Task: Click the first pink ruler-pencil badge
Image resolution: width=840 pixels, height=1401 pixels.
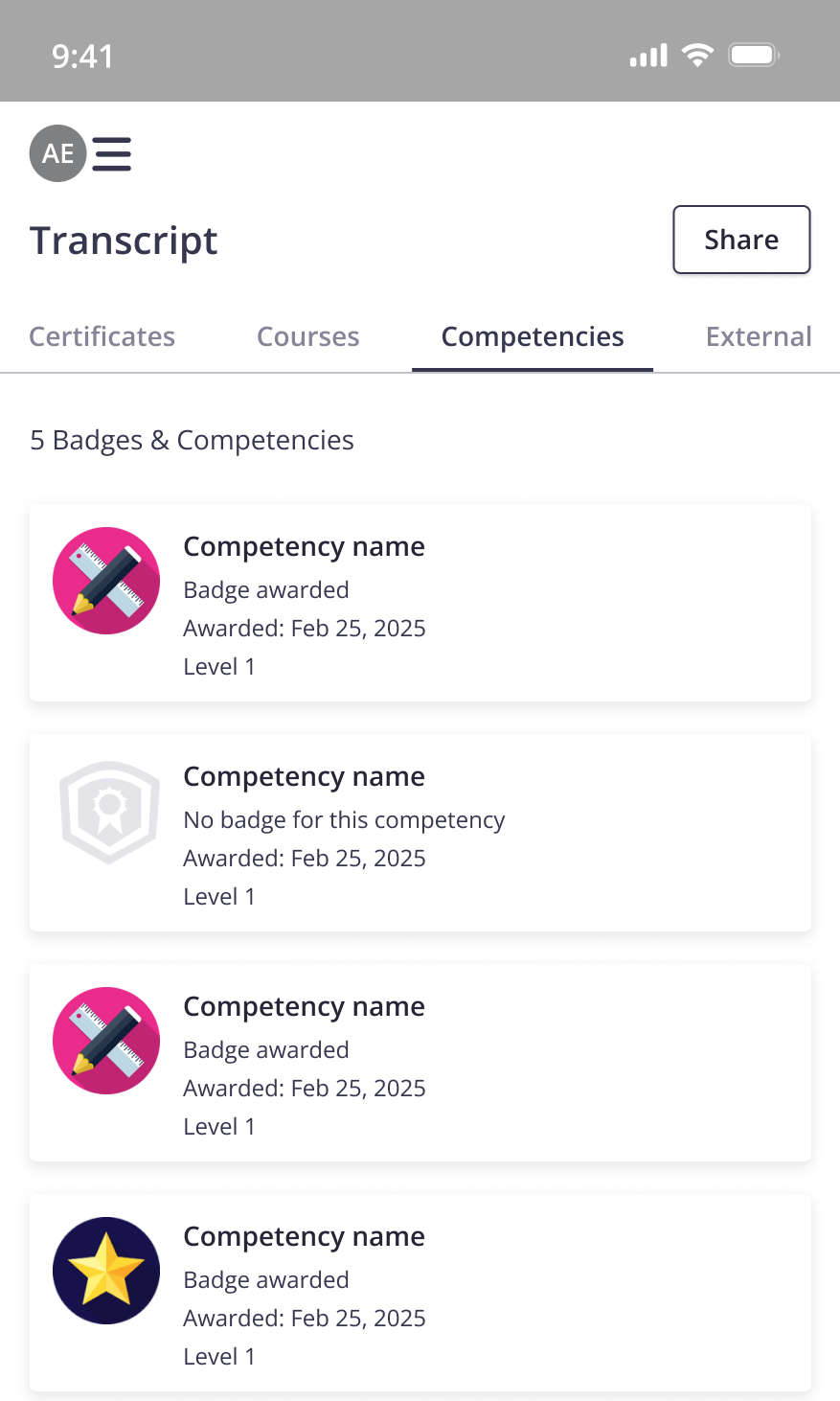Action: pyautogui.click(x=106, y=581)
